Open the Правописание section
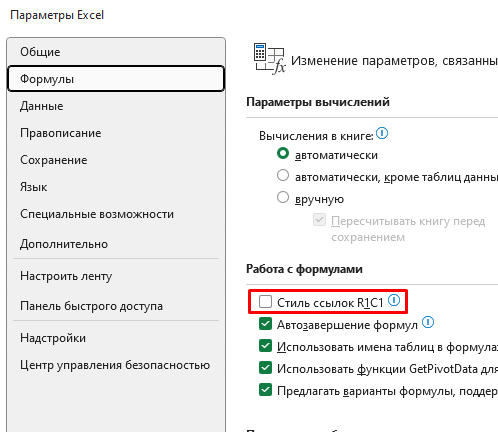Screen dimensions: 498x432 (x=116, y=133)
